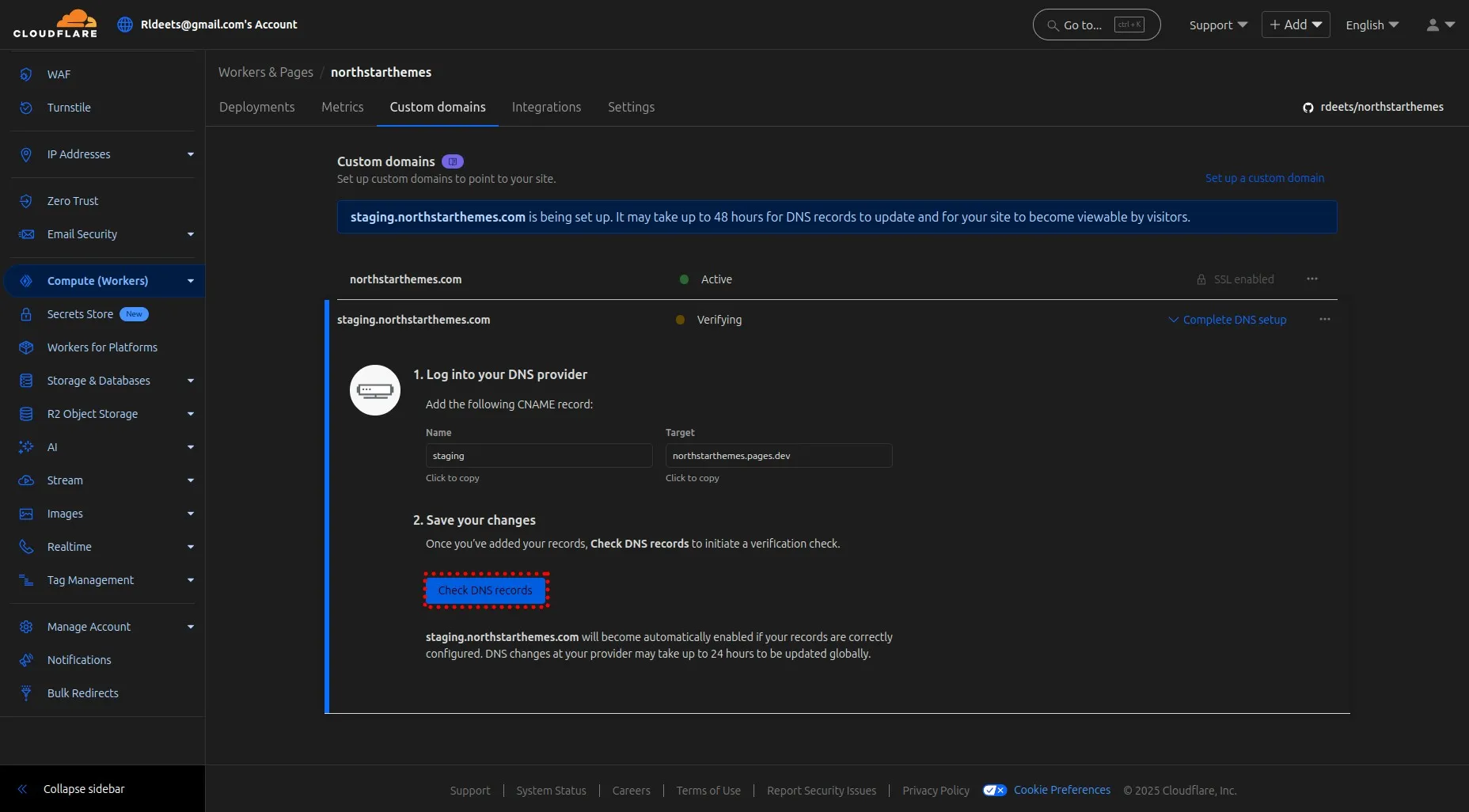Open the English language dropdown
Viewport: 1469px width, 812px height.
[1372, 25]
